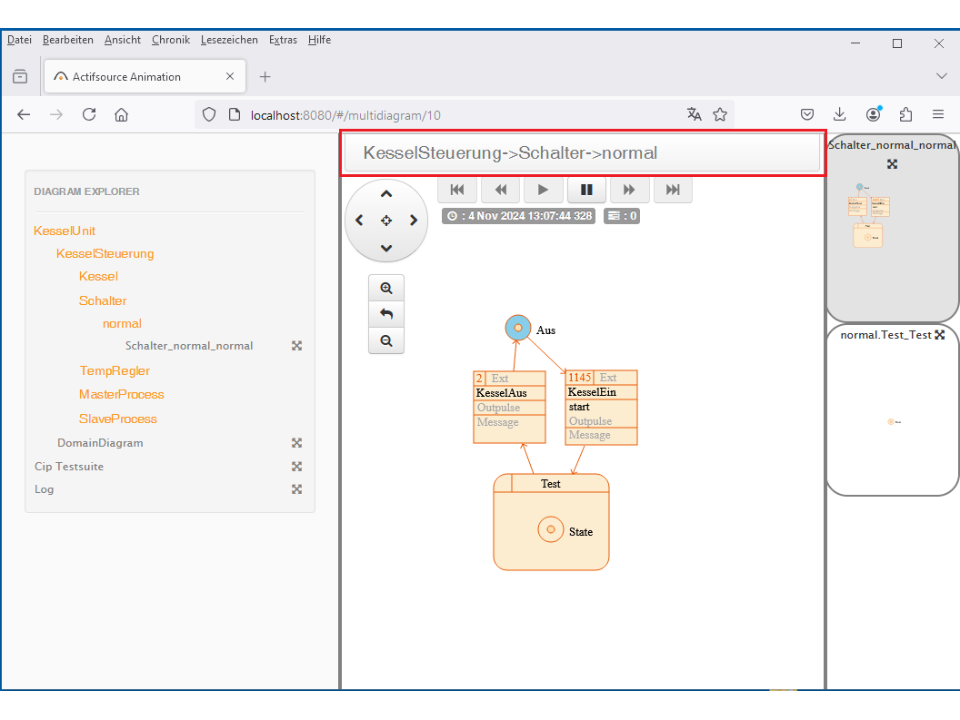This screenshot has width=960, height=720.
Task: Center the diagram using pan pad
Action: pos(386,220)
